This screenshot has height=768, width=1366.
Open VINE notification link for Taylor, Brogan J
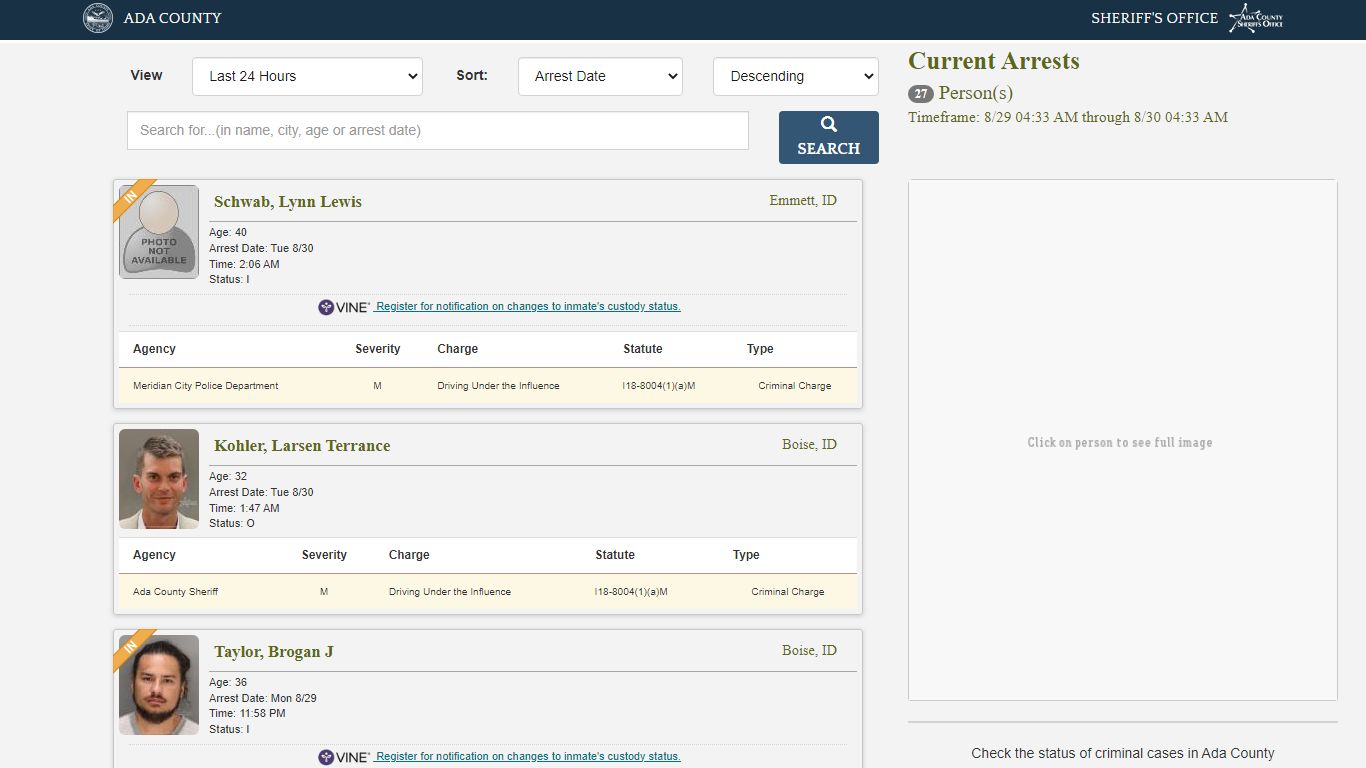(x=527, y=757)
